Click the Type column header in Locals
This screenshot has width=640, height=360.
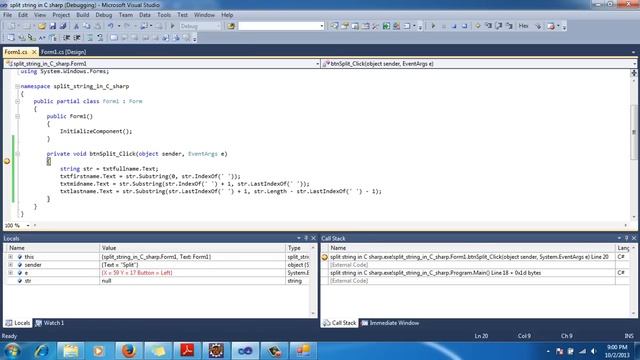tap(297, 248)
